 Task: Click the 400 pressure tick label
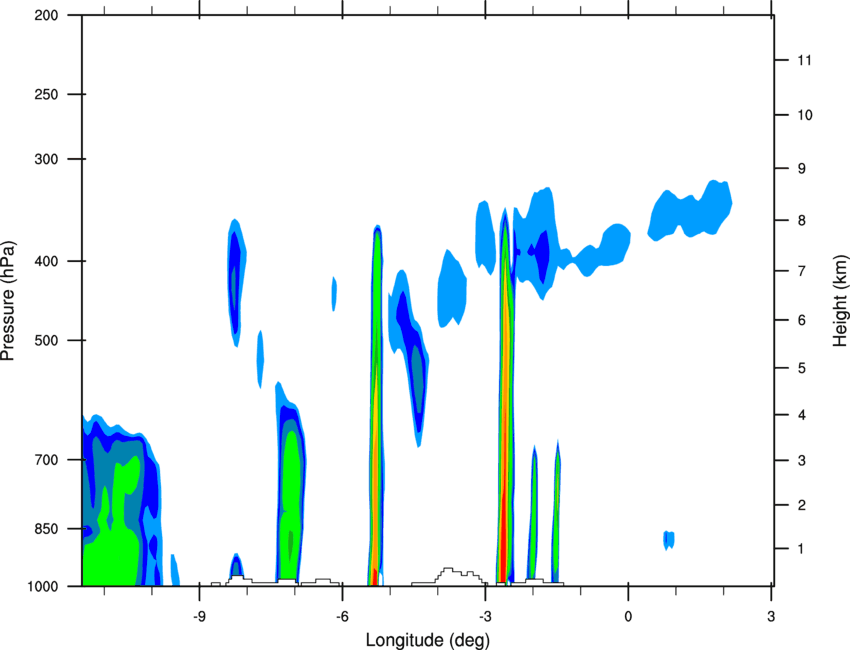pyautogui.click(x=46, y=261)
